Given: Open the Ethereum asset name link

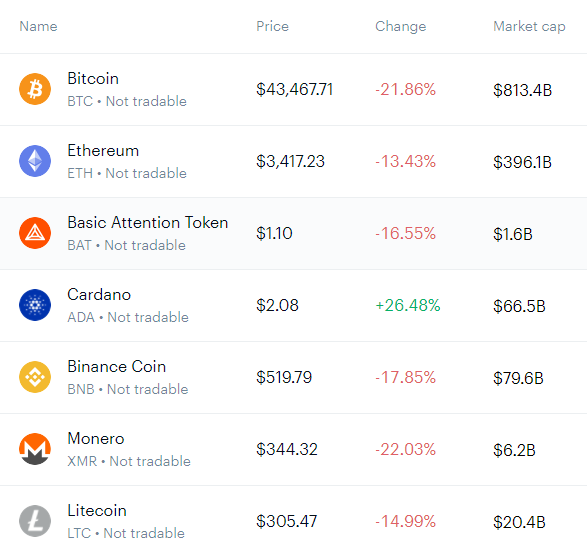Looking at the screenshot, I should [x=103, y=150].
